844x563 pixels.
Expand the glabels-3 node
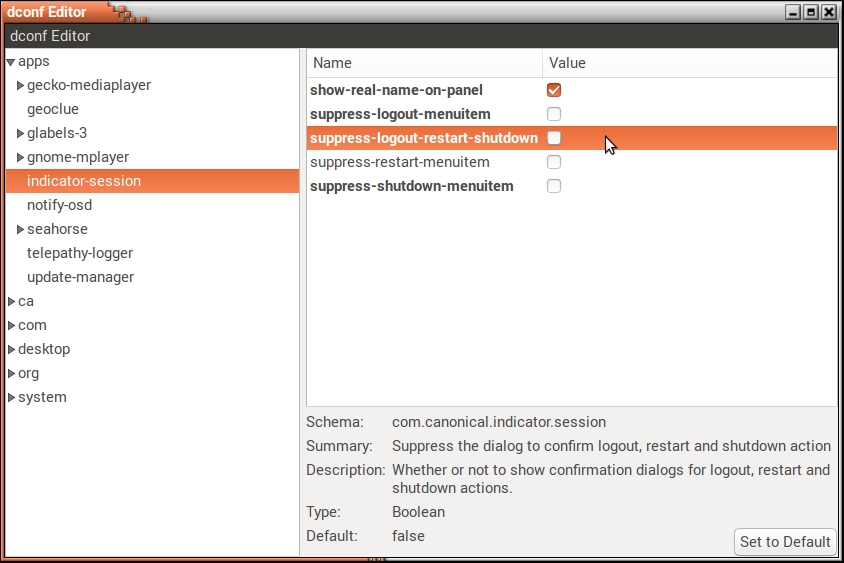click(x=20, y=134)
